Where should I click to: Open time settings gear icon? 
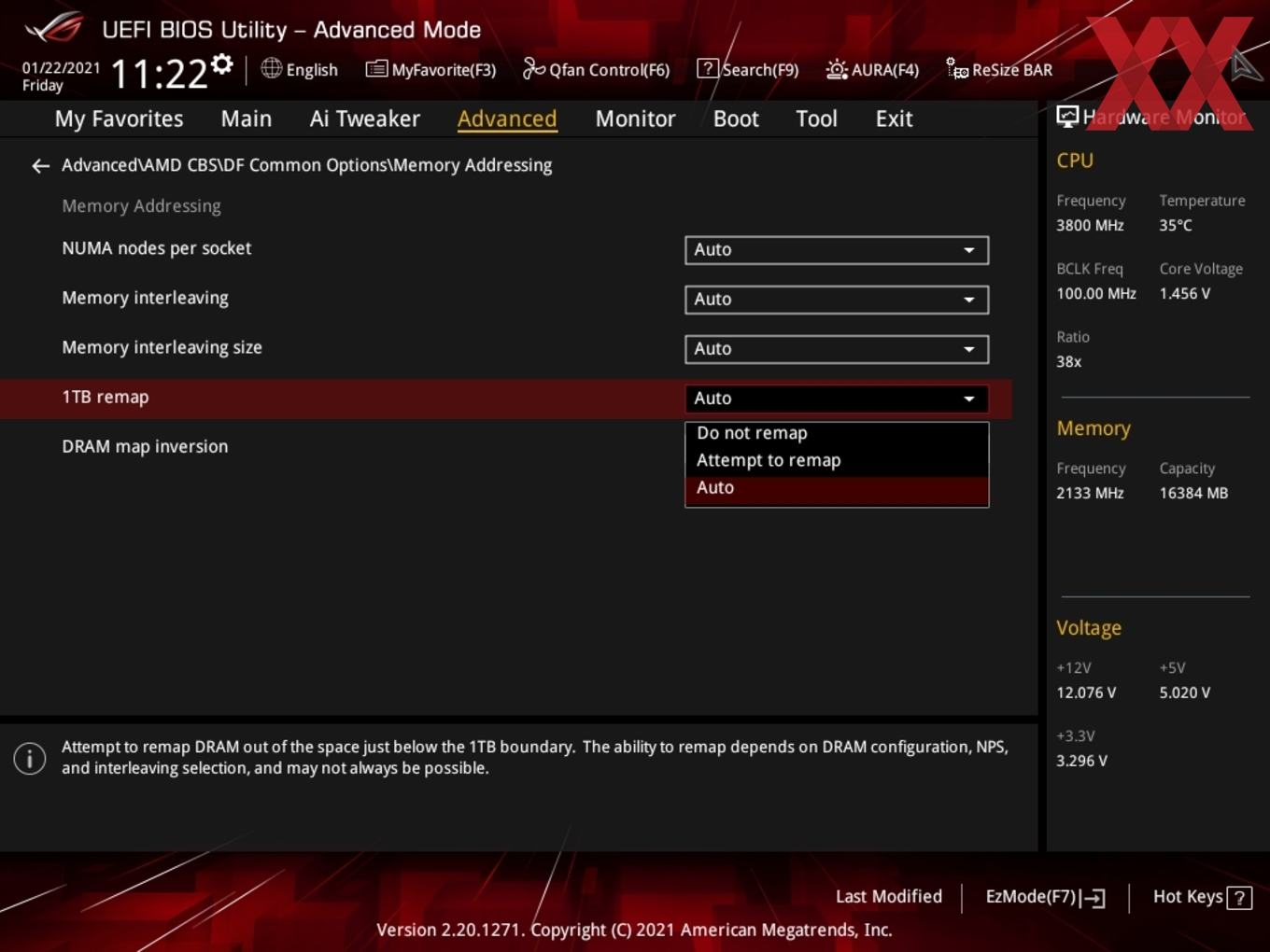click(x=222, y=64)
